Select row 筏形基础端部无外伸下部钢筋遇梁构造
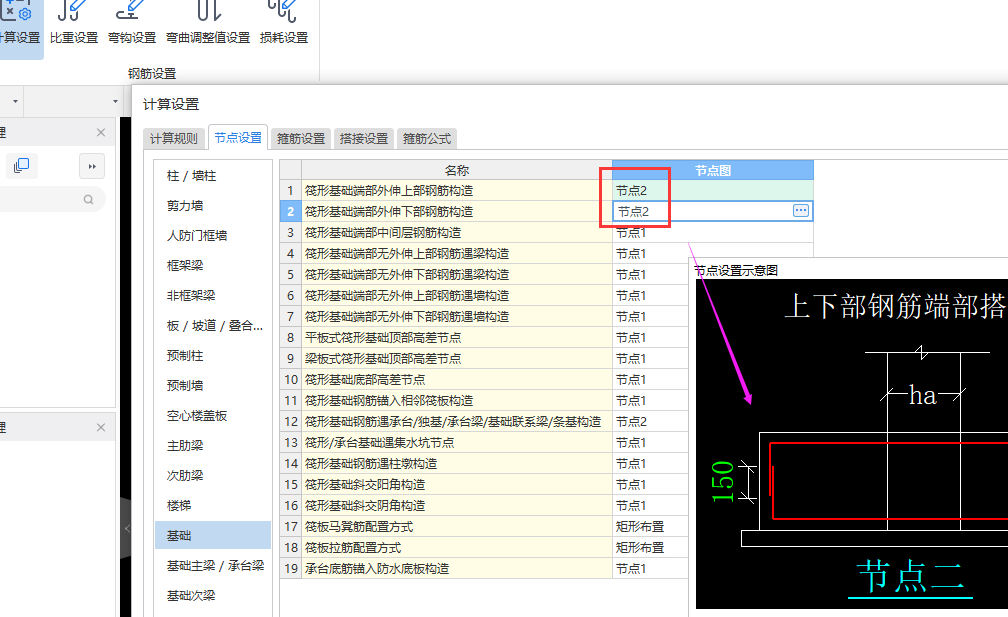This screenshot has height=617, width=1008. tap(456, 274)
